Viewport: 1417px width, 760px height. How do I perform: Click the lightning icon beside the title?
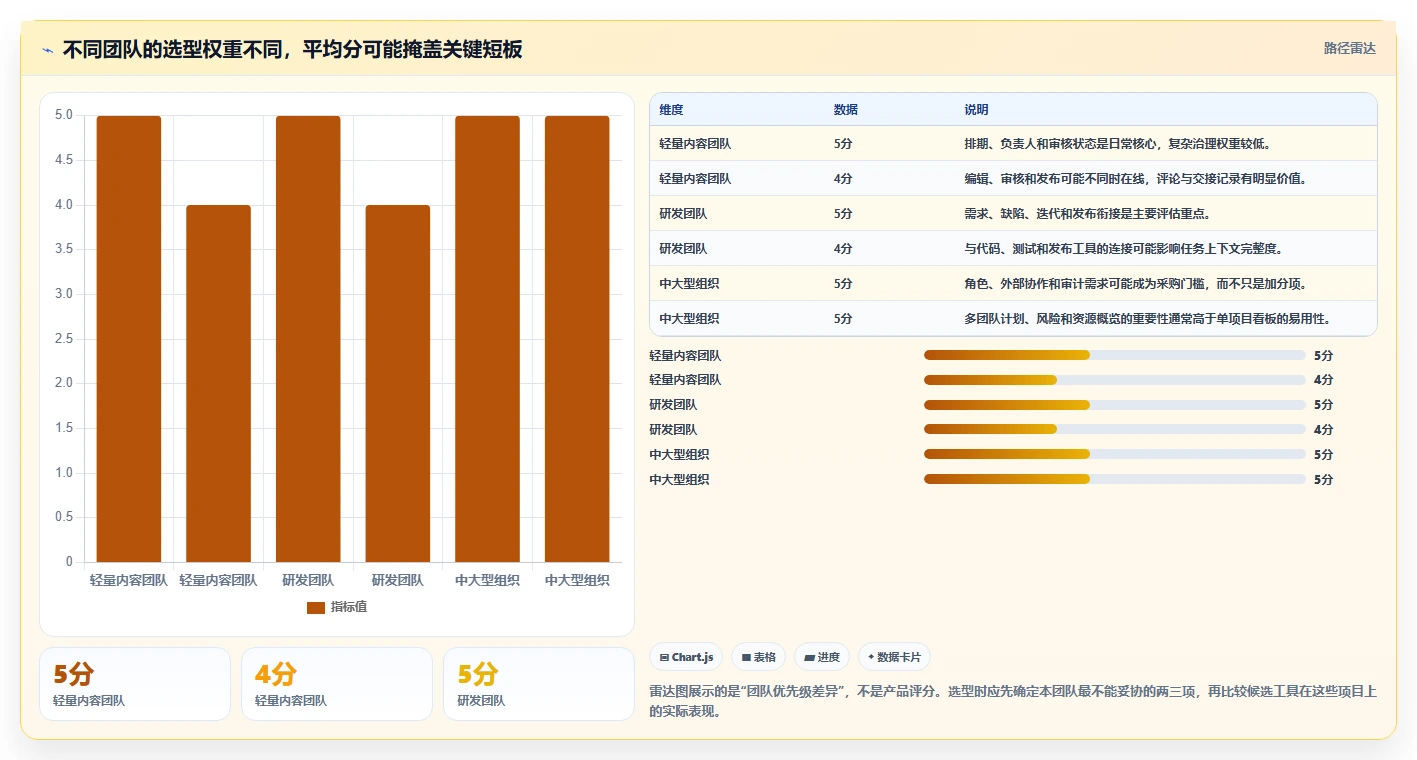(x=47, y=50)
